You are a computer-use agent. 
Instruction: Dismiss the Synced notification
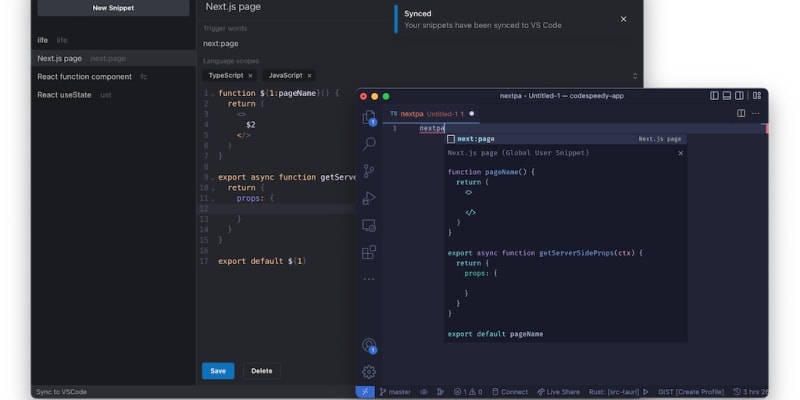[624, 19]
